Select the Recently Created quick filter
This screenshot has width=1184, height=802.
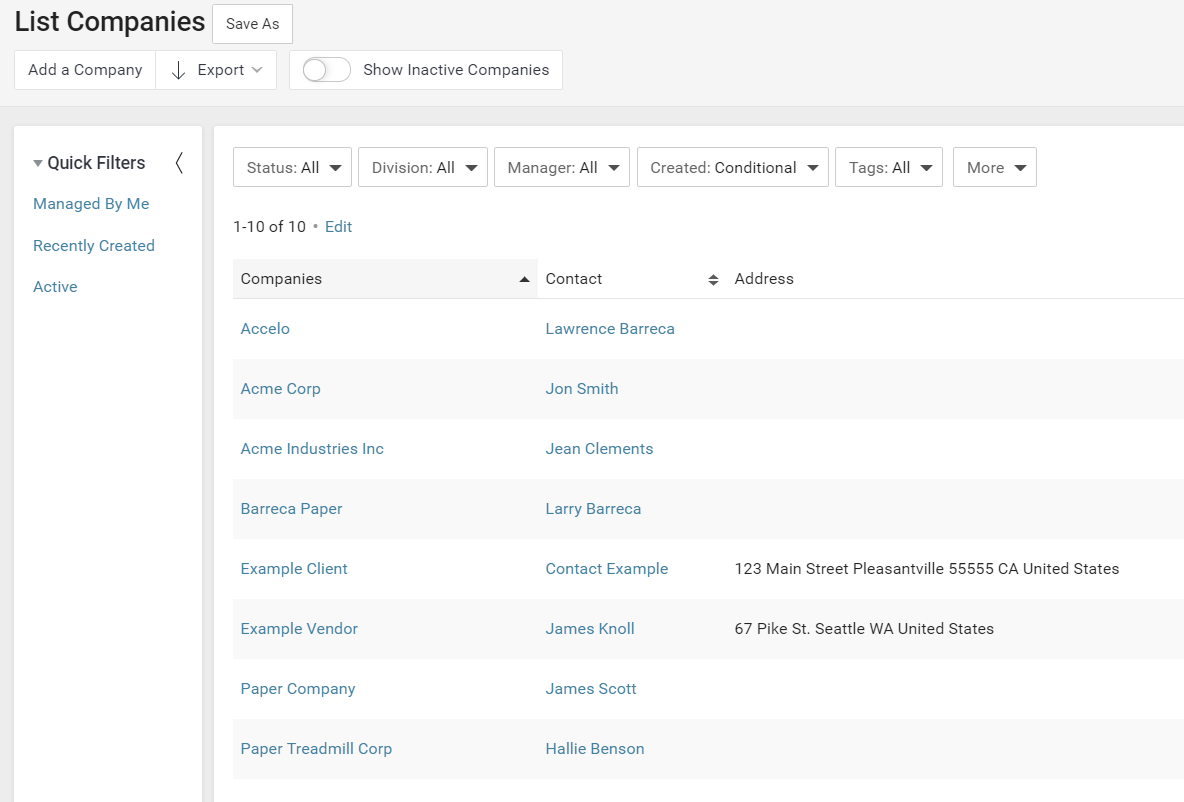pyautogui.click(x=93, y=245)
